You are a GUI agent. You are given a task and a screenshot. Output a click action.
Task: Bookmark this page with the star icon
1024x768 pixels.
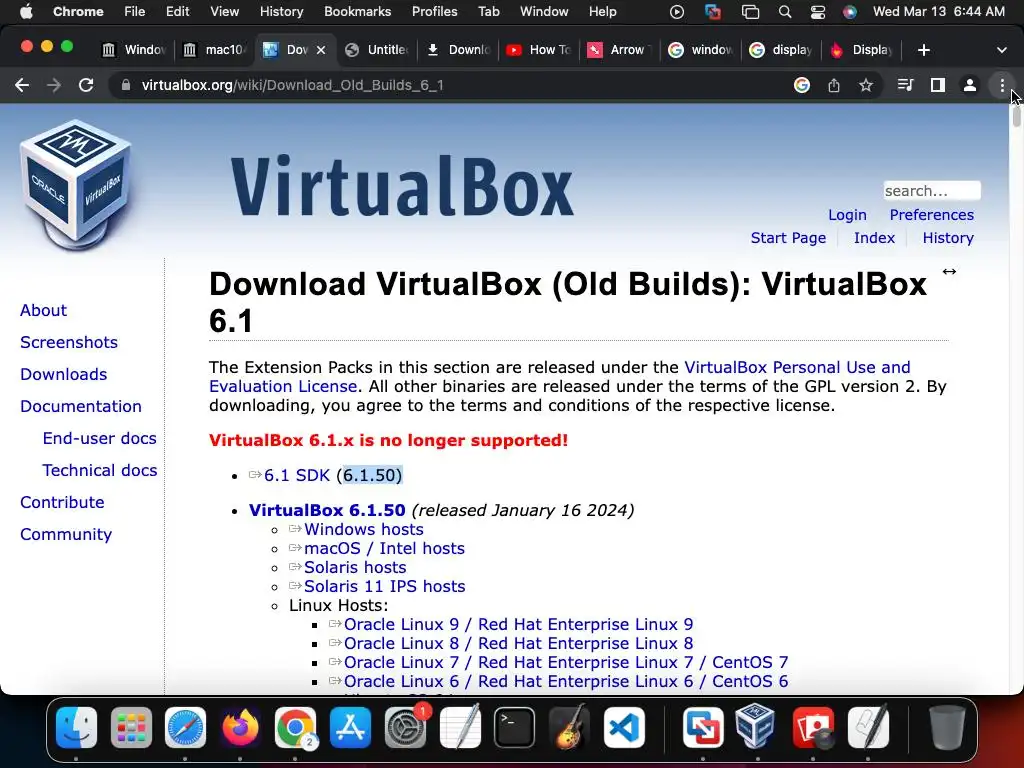[x=866, y=85]
